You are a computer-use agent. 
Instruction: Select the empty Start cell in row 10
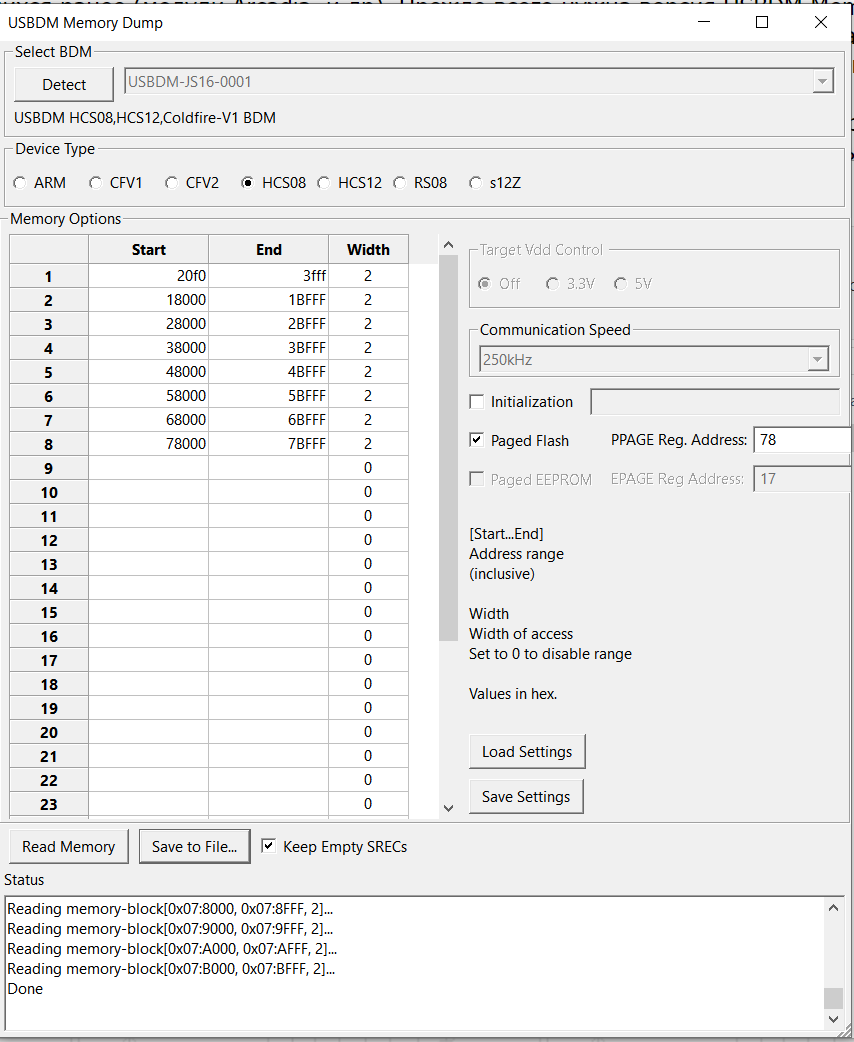coord(148,492)
